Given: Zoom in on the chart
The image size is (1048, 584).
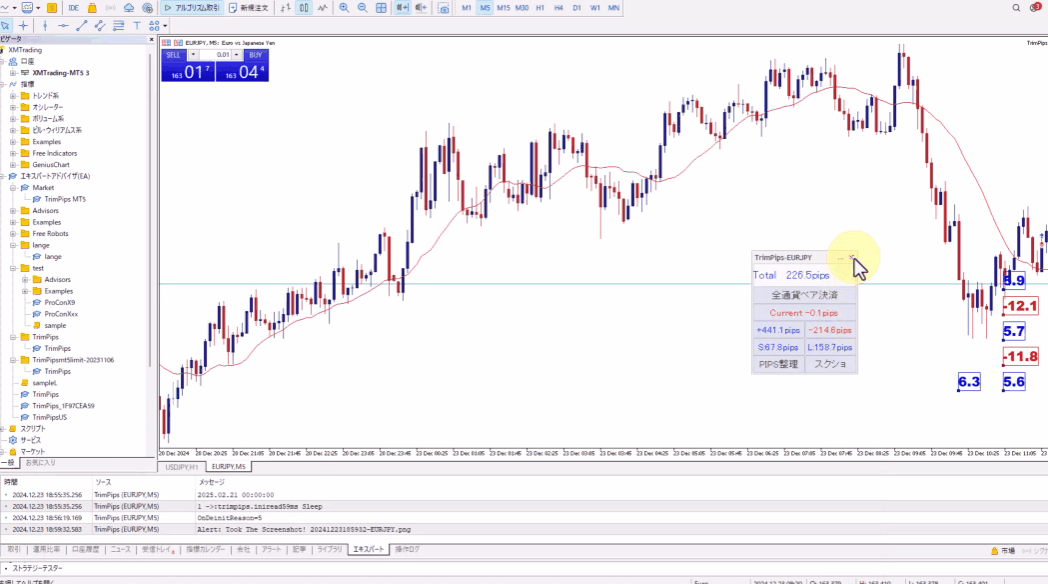Looking at the screenshot, I should [x=343, y=7].
